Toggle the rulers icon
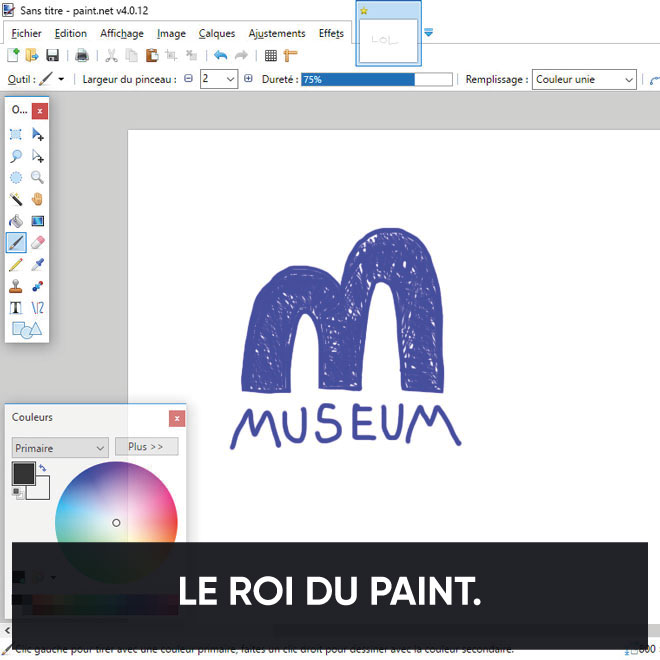 coord(290,55)
